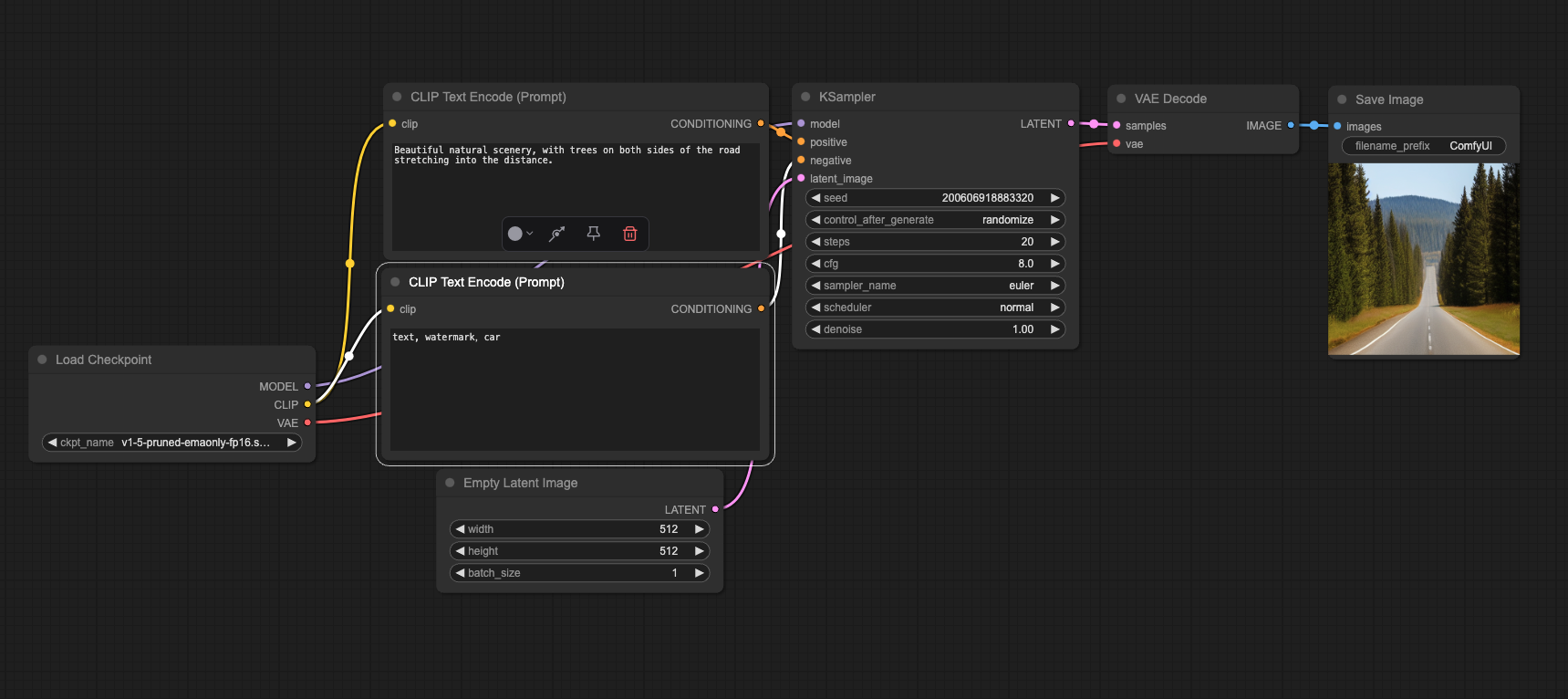Open the node color circle picker
The image size is (1568, 699).
[x=520, y=234]
